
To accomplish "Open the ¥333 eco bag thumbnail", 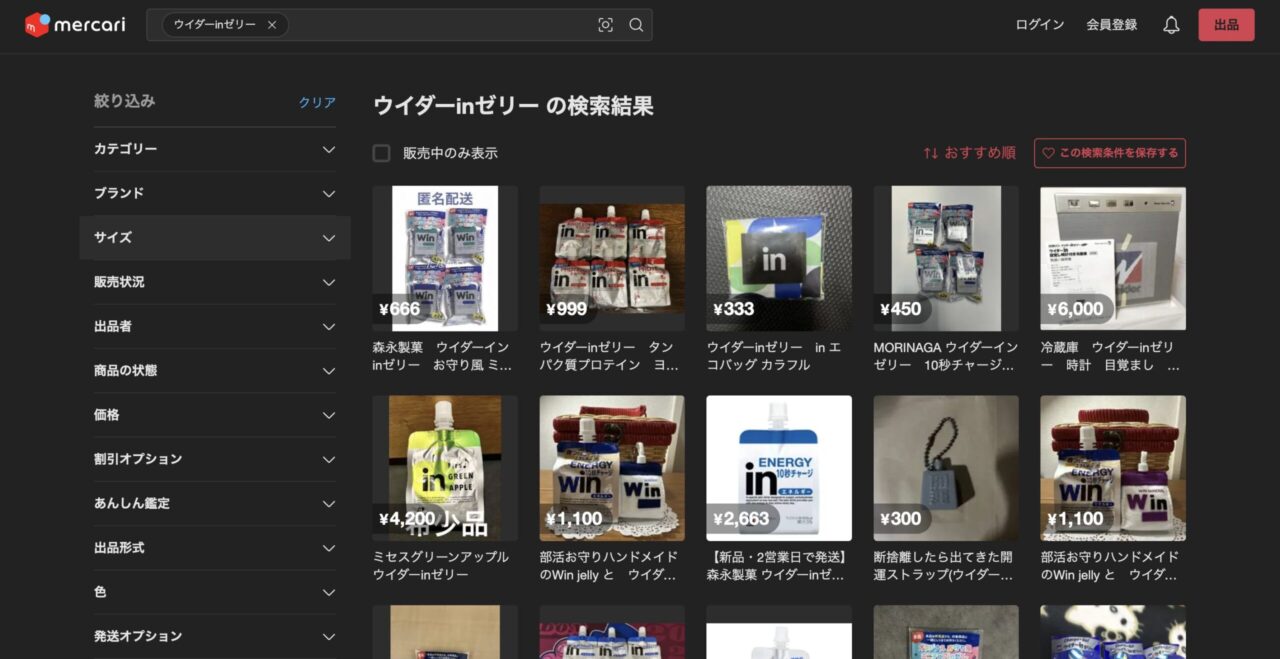I will coord(779,258).
